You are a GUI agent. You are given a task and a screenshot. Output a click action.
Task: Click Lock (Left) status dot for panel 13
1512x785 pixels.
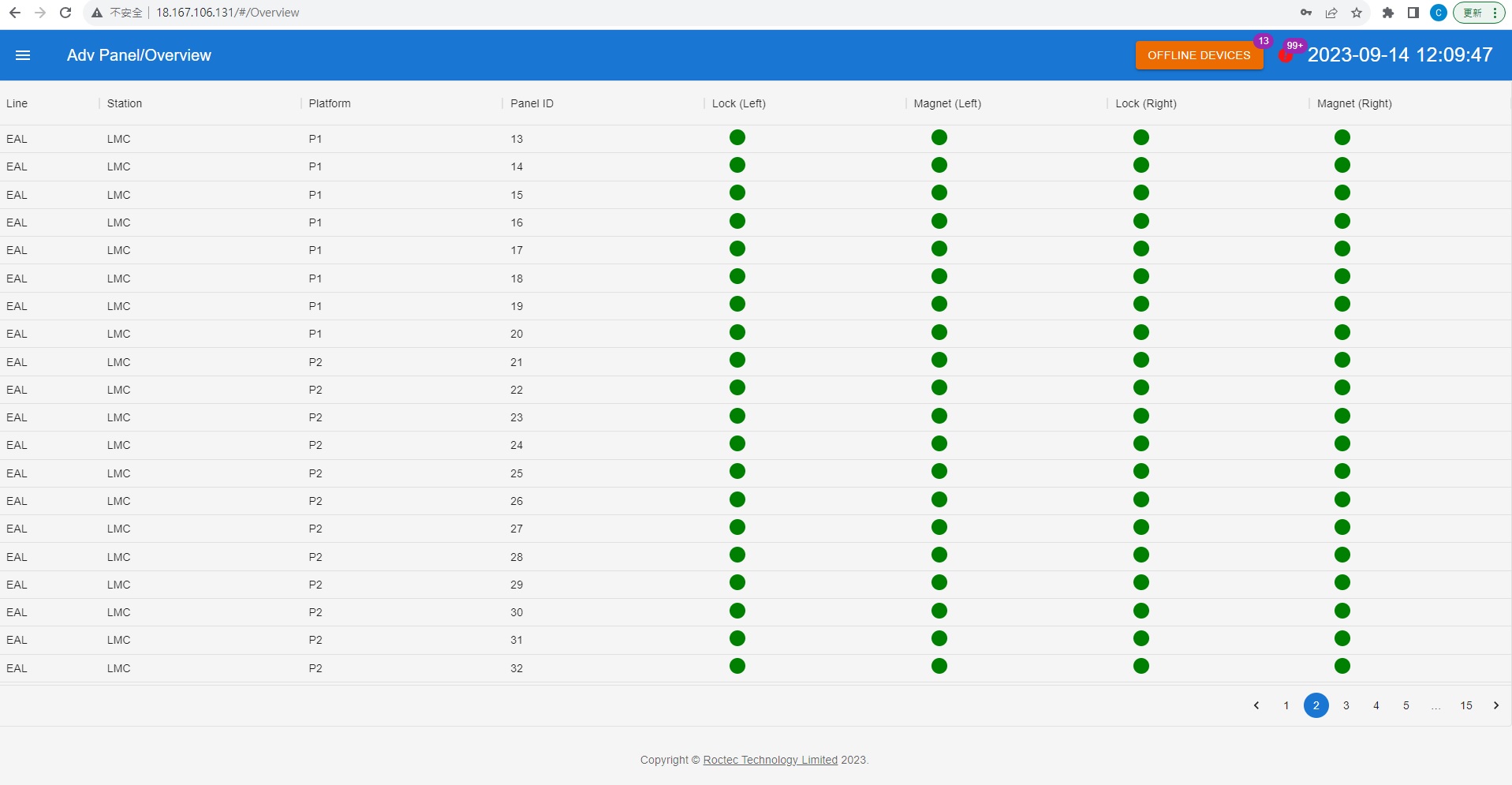[x=737, y=138]
